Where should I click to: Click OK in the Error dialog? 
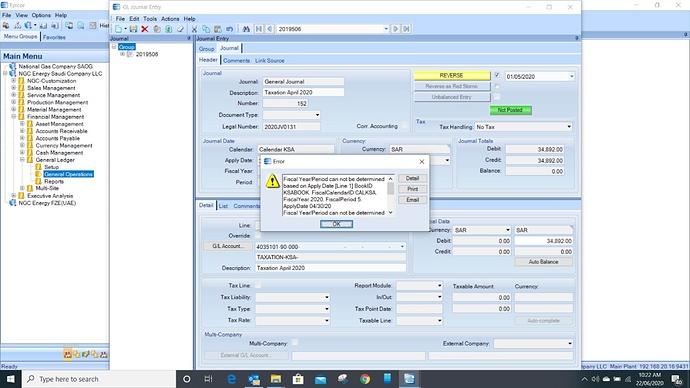pyautogui.click(x=336, y=224)
